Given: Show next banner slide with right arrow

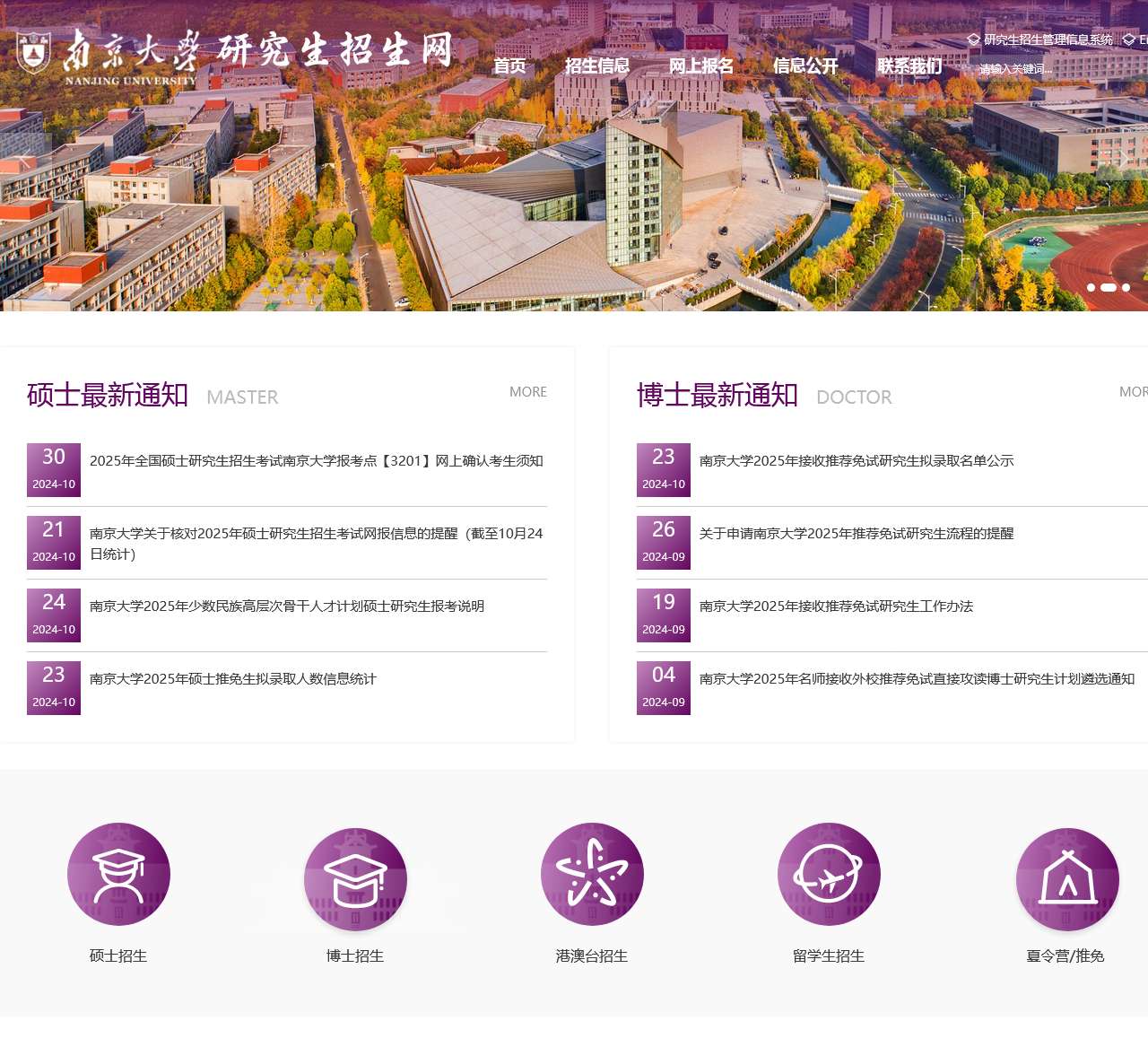Looking at the screenshot, I should point(1123,158).
